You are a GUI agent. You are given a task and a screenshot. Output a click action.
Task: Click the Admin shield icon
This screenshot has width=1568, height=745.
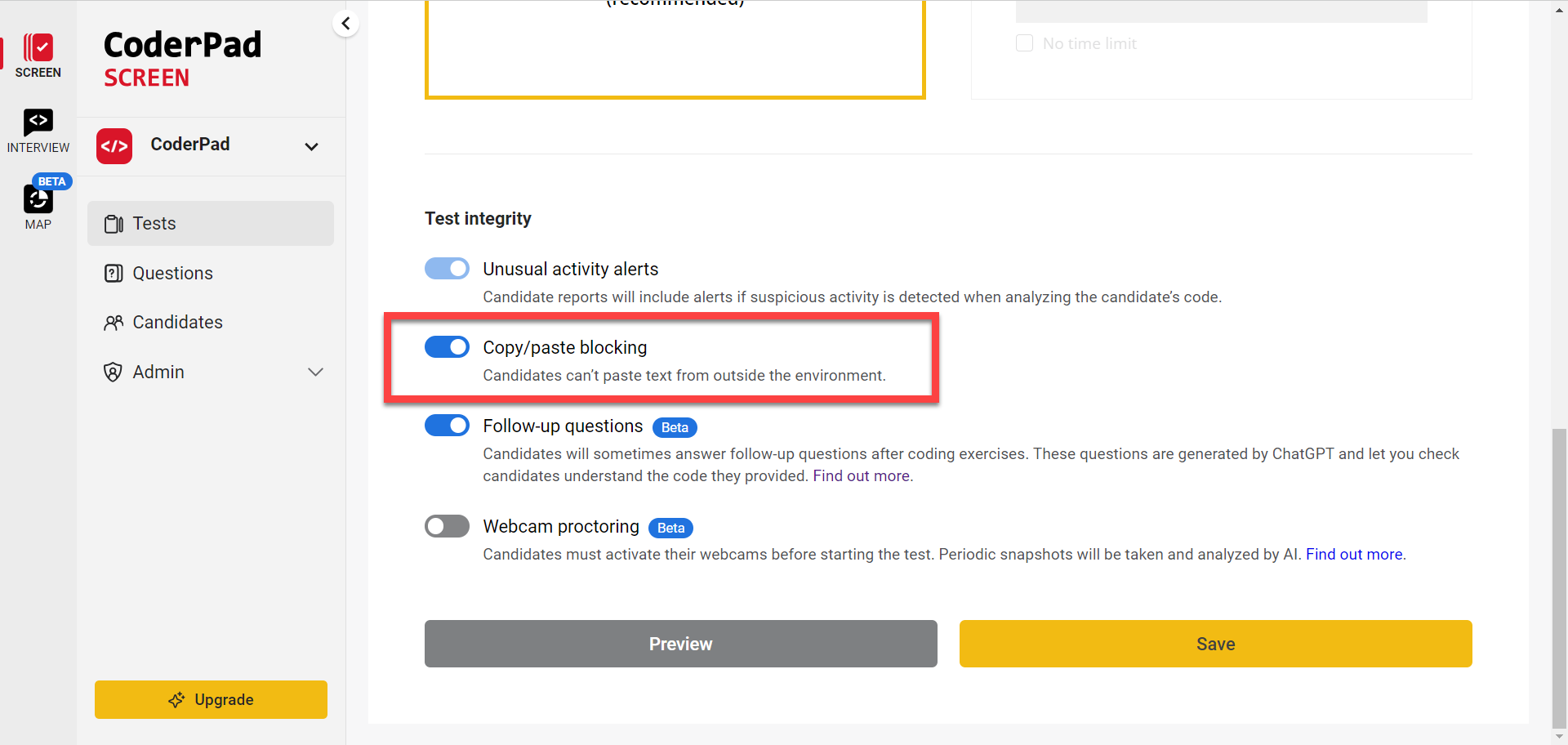click(114, 372)
